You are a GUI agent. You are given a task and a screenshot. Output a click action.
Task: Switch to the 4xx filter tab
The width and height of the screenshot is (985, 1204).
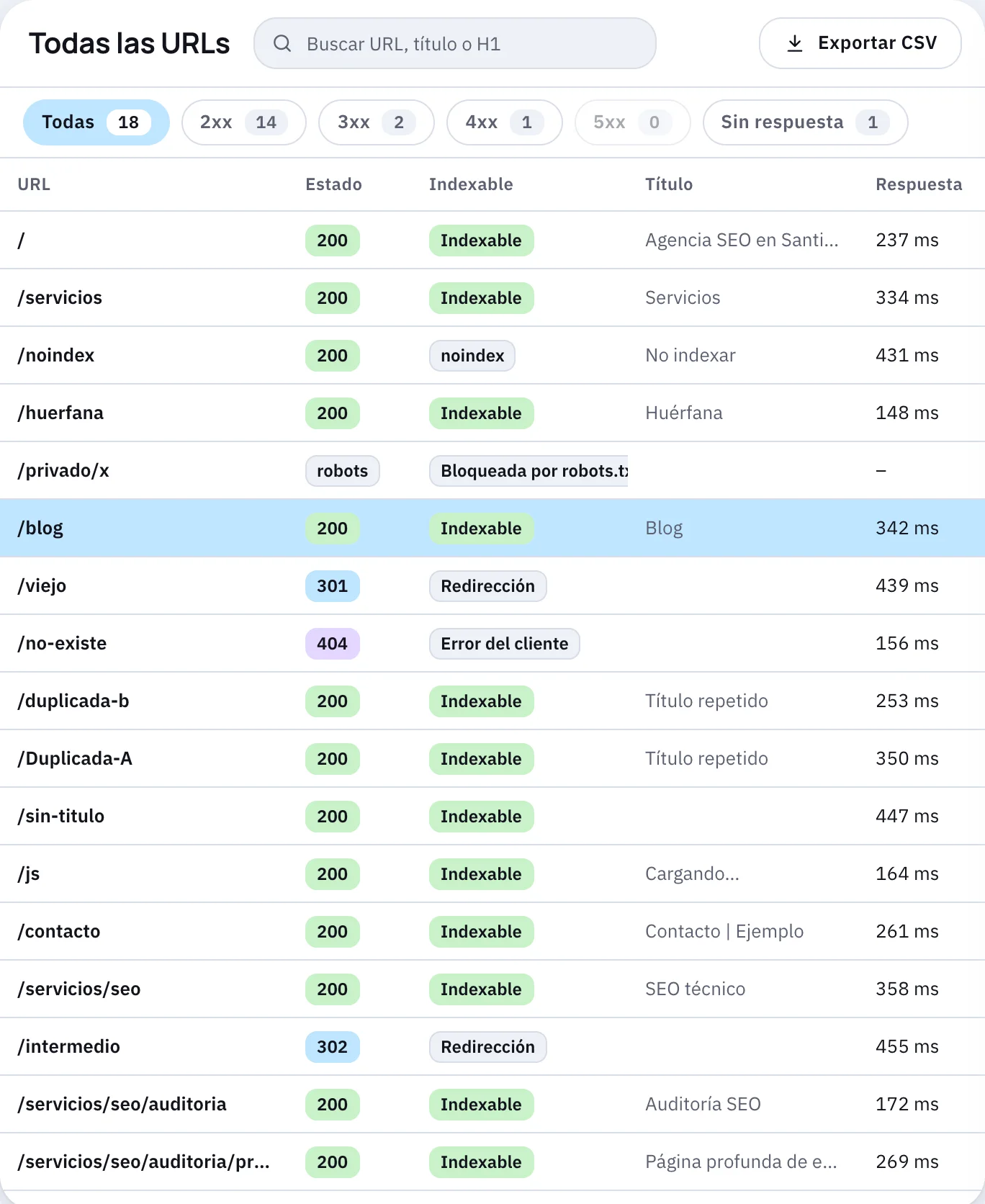505,122
